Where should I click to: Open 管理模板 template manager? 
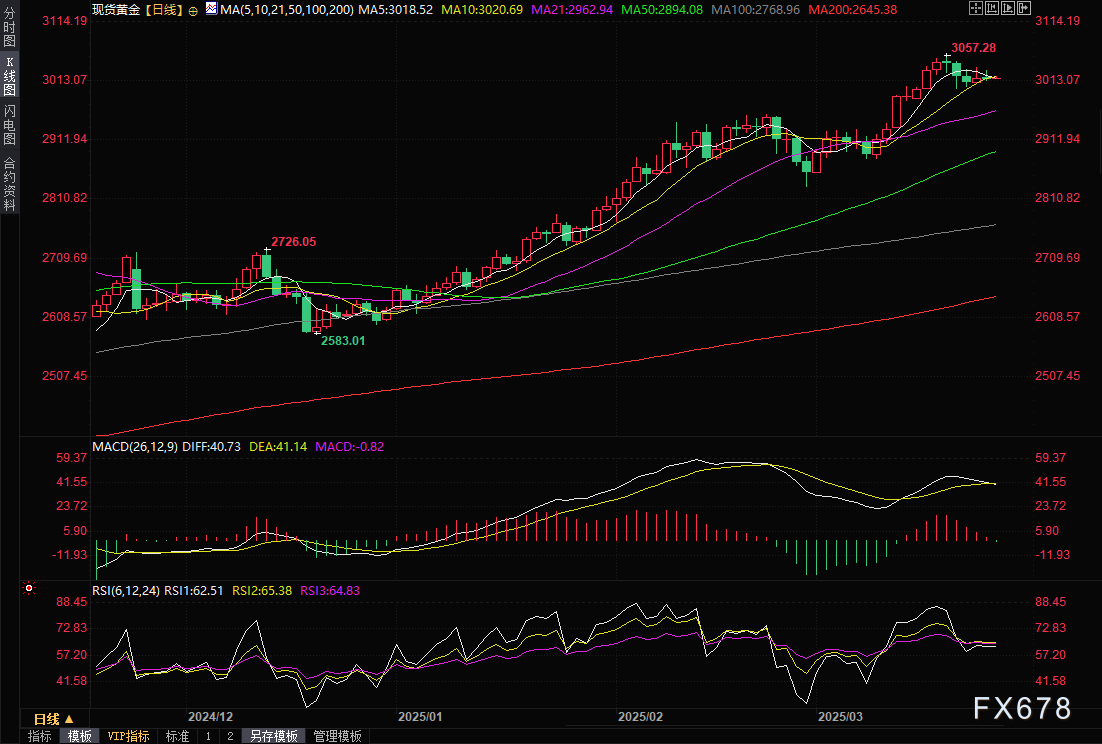(x=338, y=736)
